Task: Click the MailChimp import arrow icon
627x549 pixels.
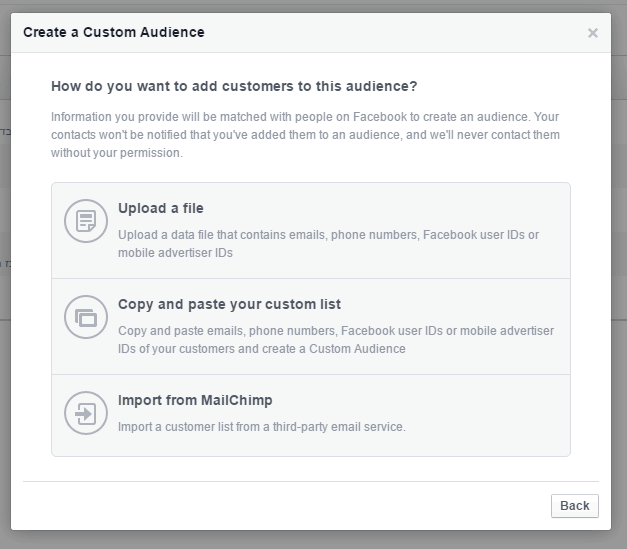Action: [x=85, y=413]
